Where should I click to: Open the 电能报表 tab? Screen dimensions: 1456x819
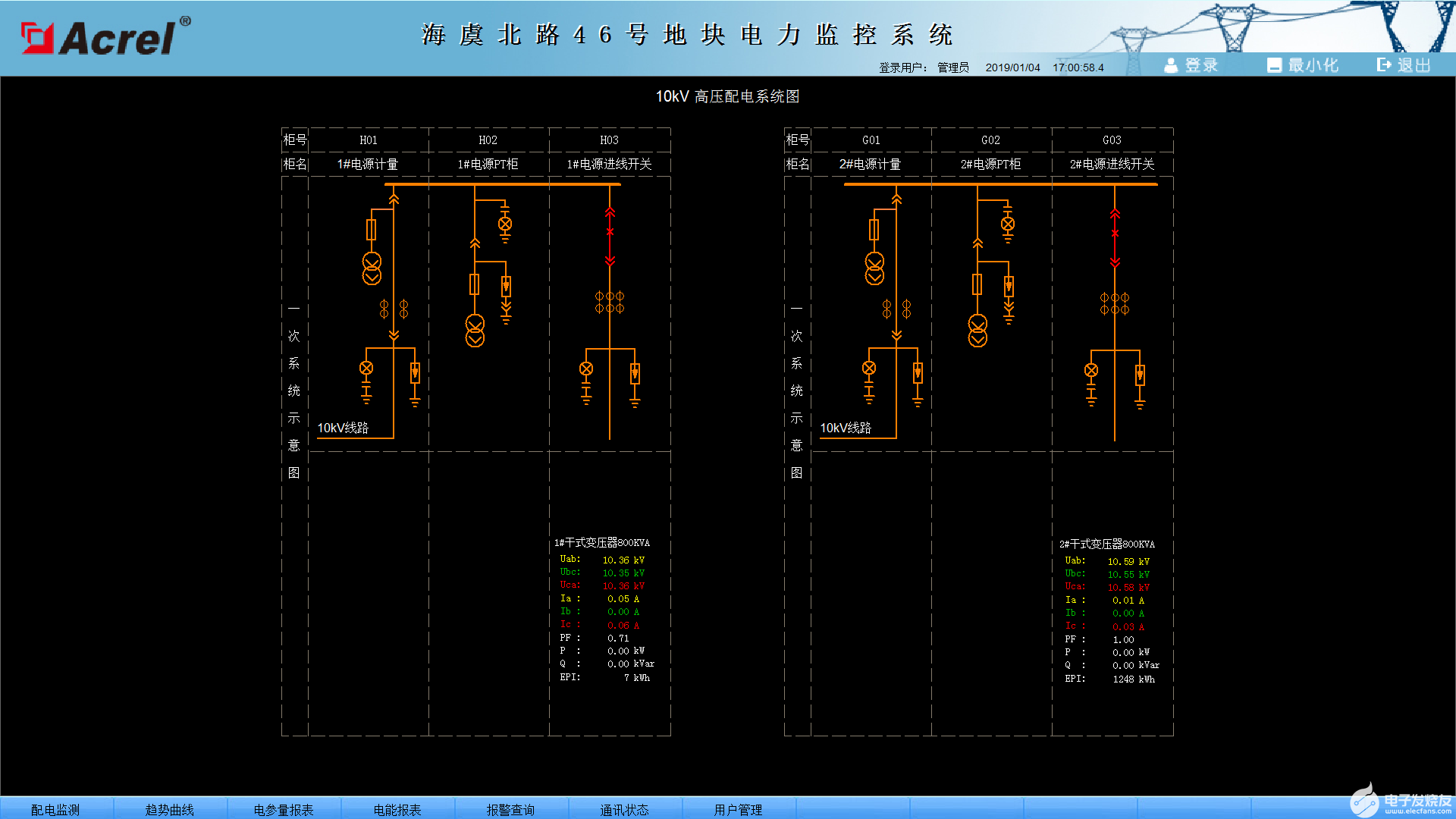tap(397, 809)
